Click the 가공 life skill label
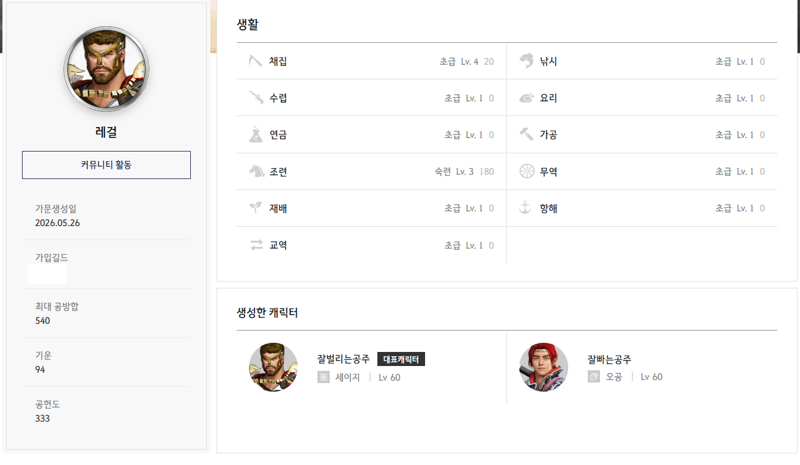This screenshot has height=465, width=800. coord(548,135)
